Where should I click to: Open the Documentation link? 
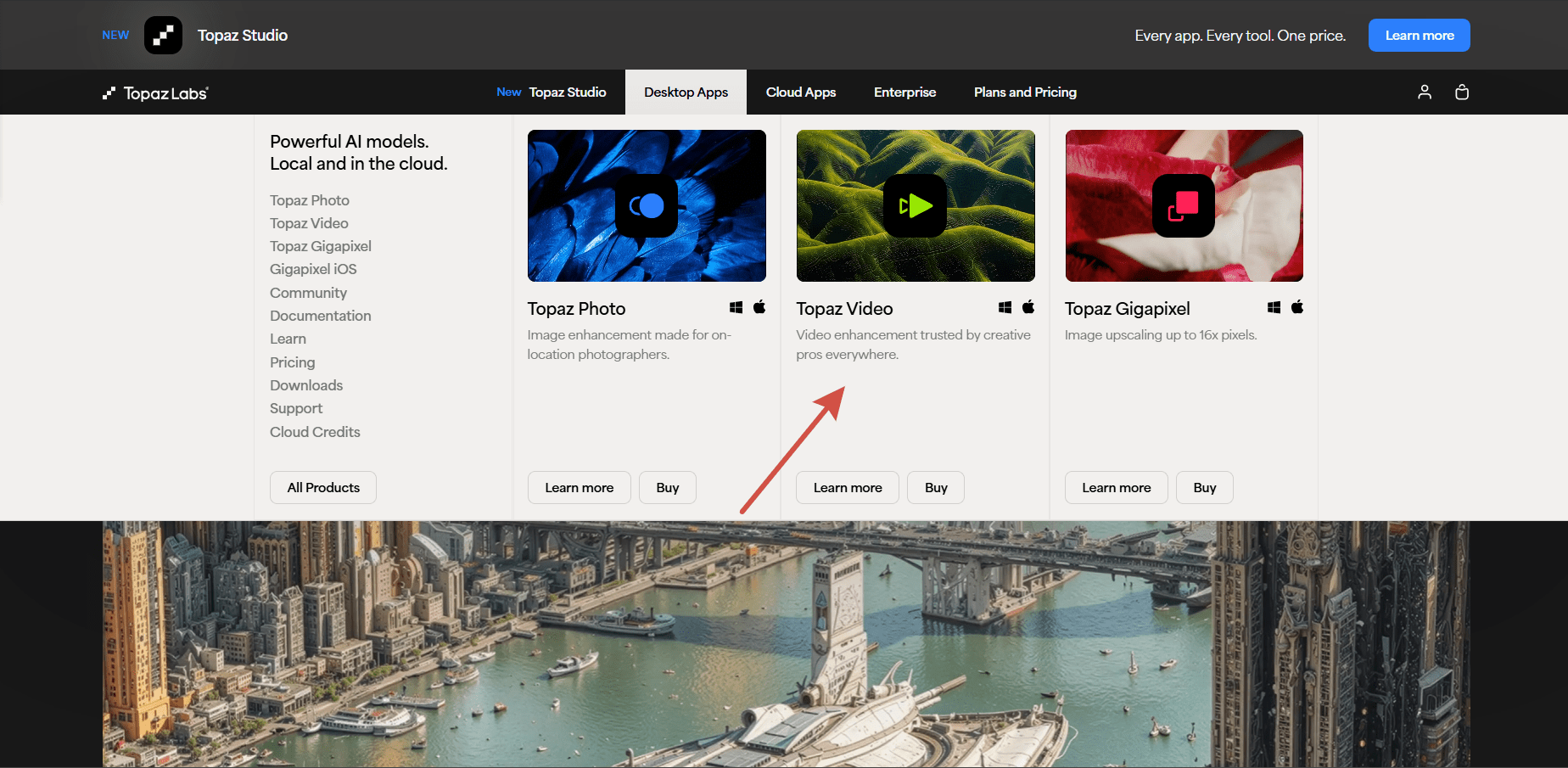(x=321, y=316)
